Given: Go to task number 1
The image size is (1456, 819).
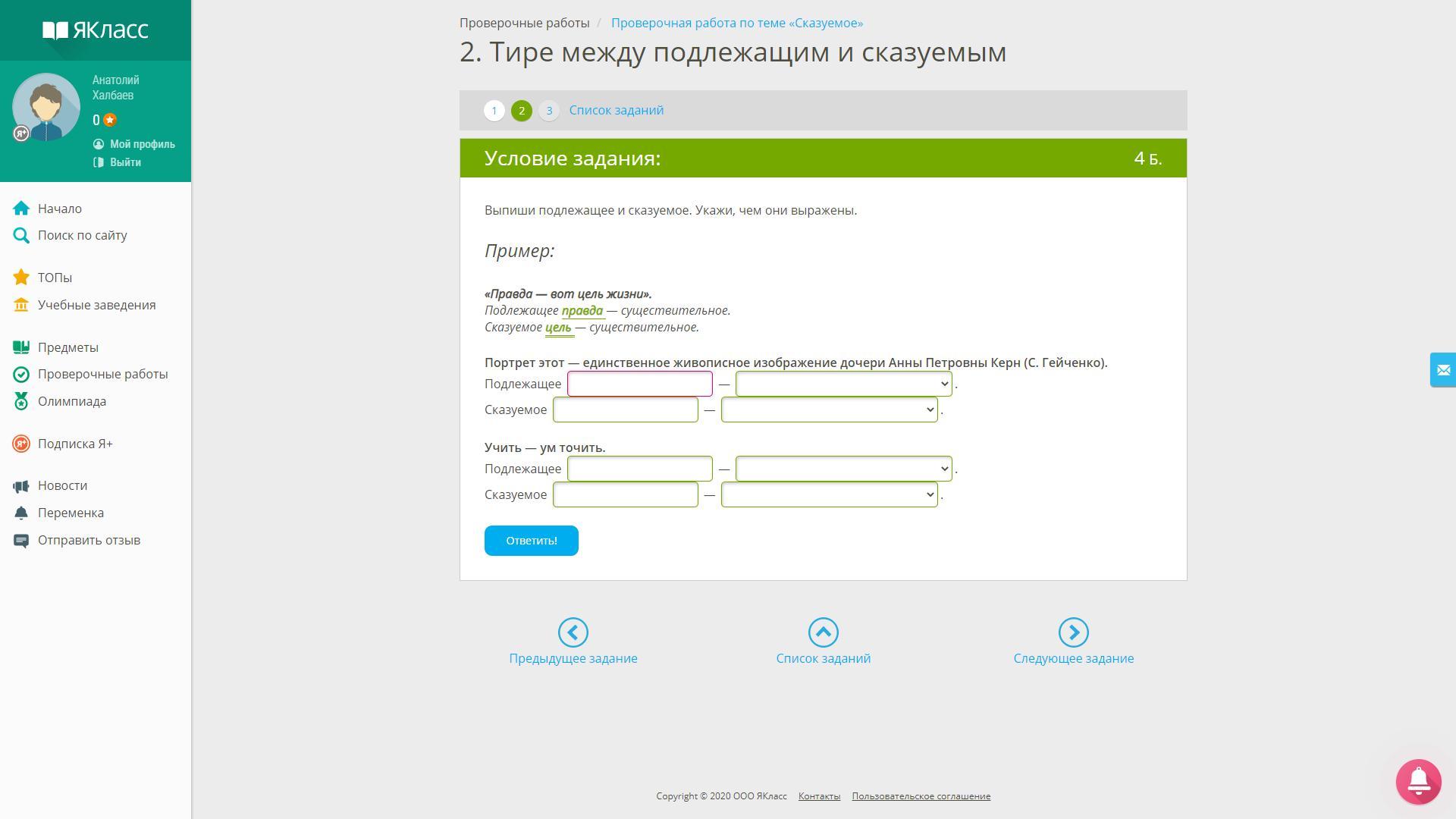Looking at the screenshot, I should pos(494,111).
